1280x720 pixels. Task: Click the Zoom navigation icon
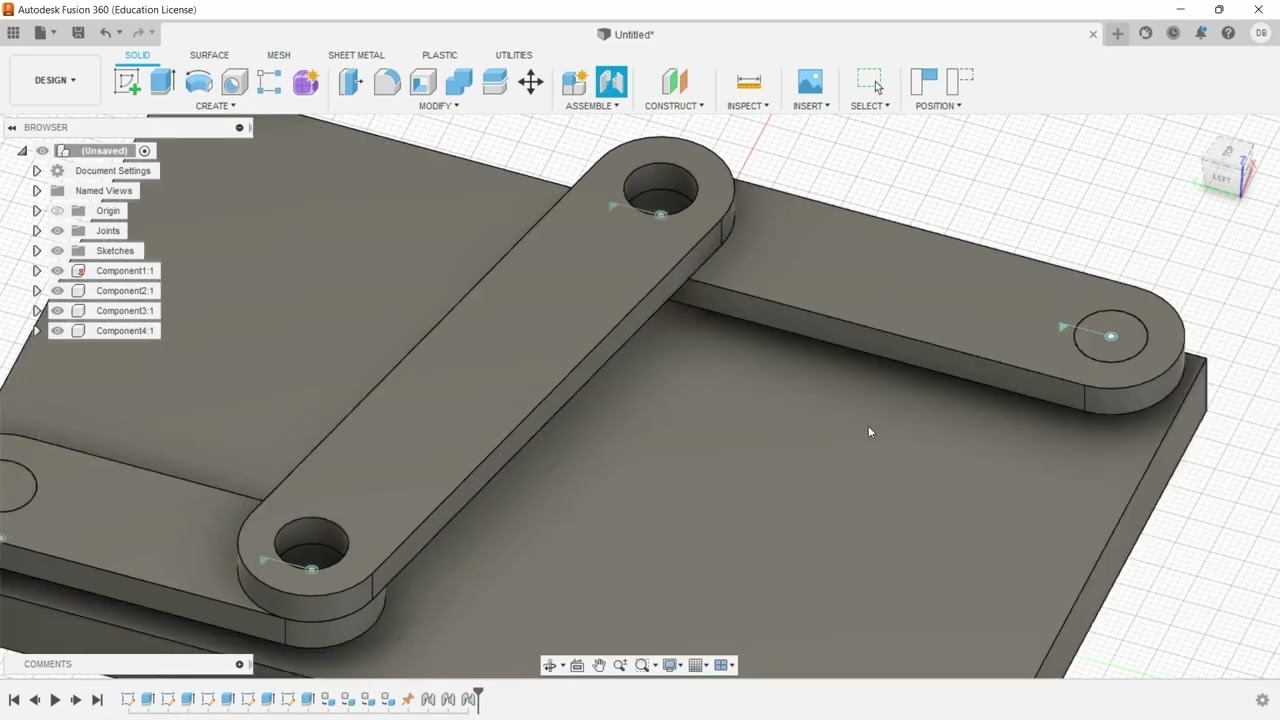point(620,665)
